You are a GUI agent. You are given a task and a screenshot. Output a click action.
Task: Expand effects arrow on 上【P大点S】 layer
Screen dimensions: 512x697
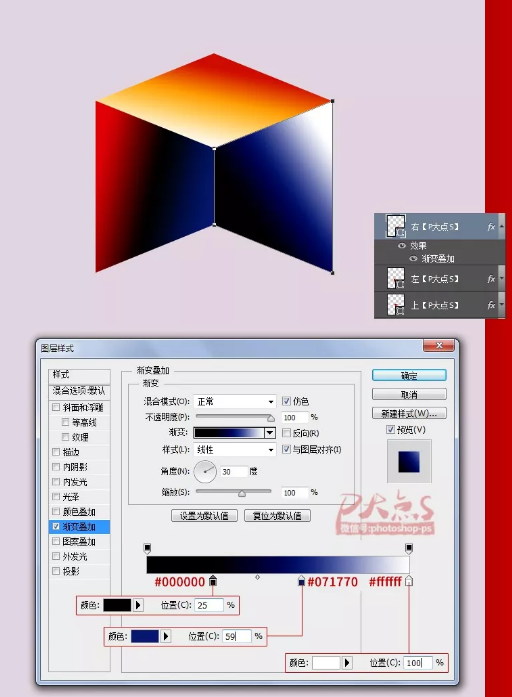(x=501, y=305)
